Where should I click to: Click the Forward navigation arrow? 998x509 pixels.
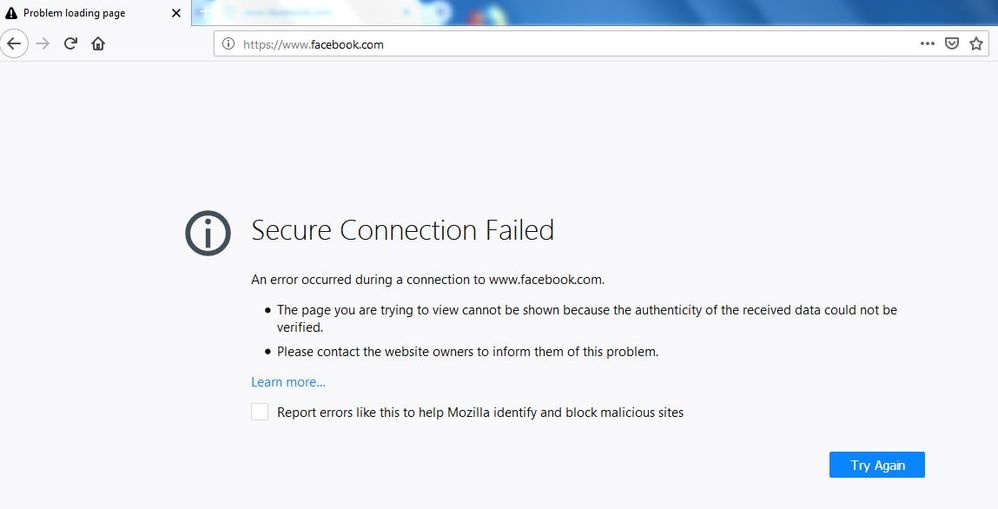(43, 44)
